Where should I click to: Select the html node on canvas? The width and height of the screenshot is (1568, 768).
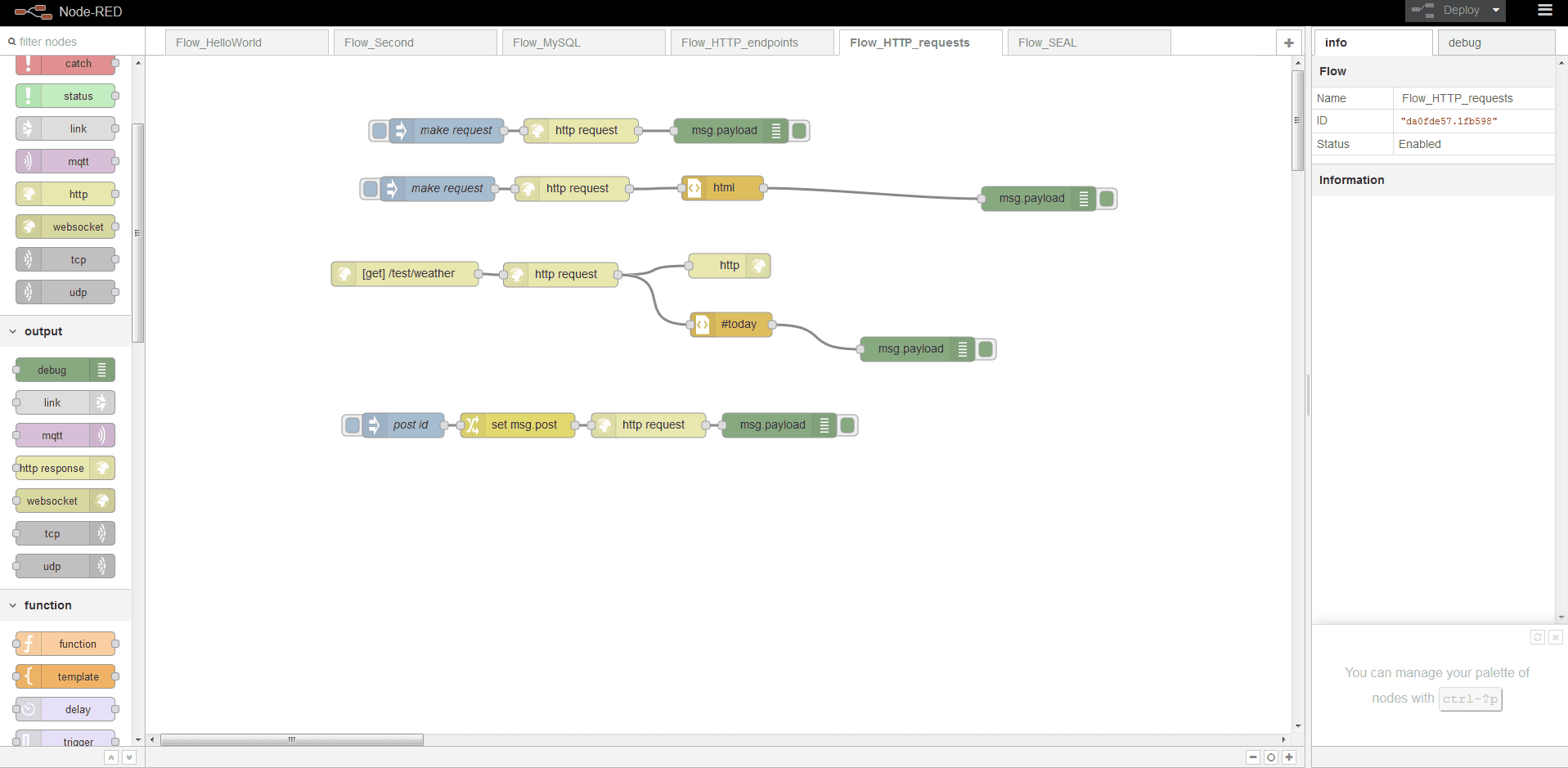point(723,188)
